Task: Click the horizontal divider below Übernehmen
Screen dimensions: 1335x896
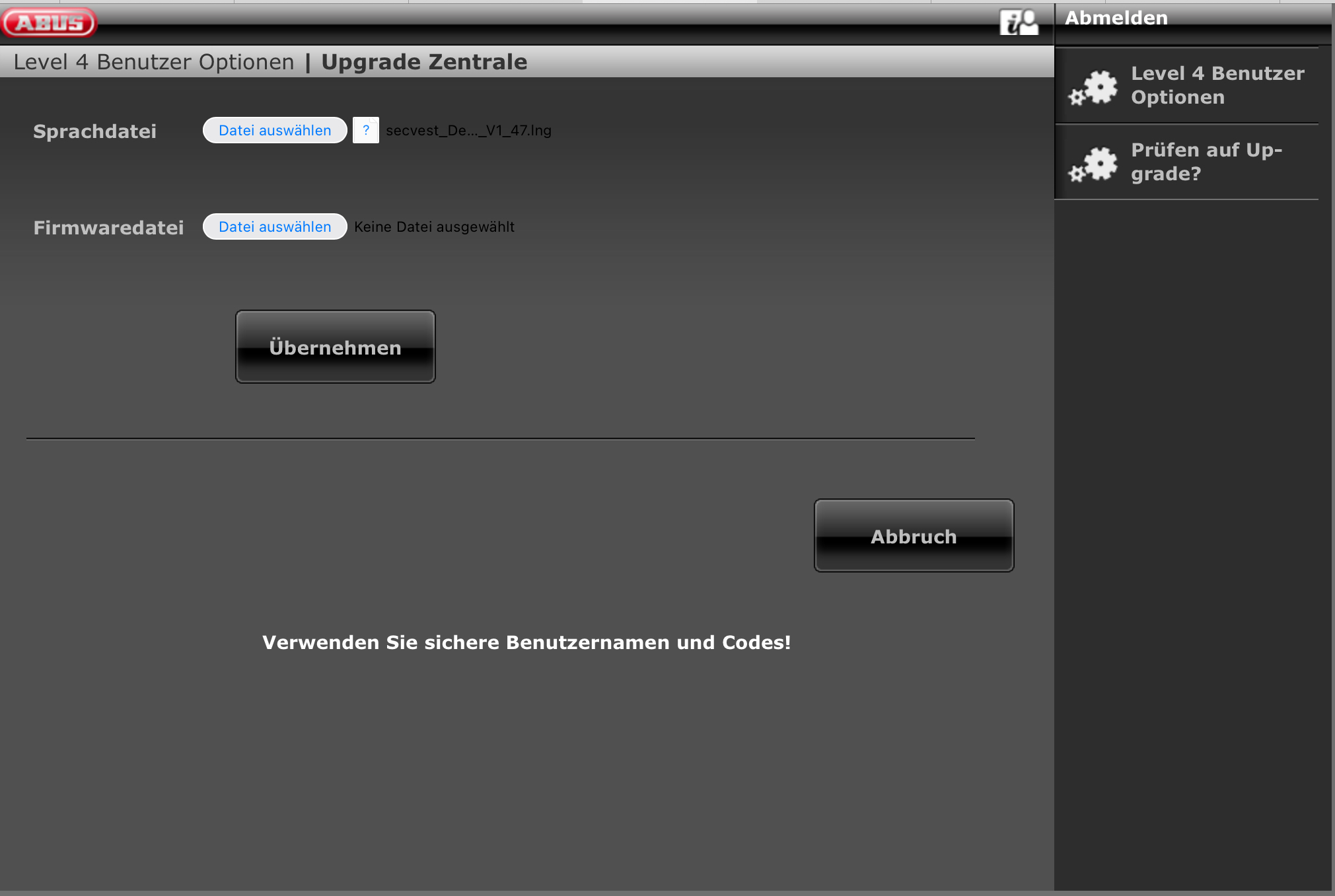Action: point(500,438)
